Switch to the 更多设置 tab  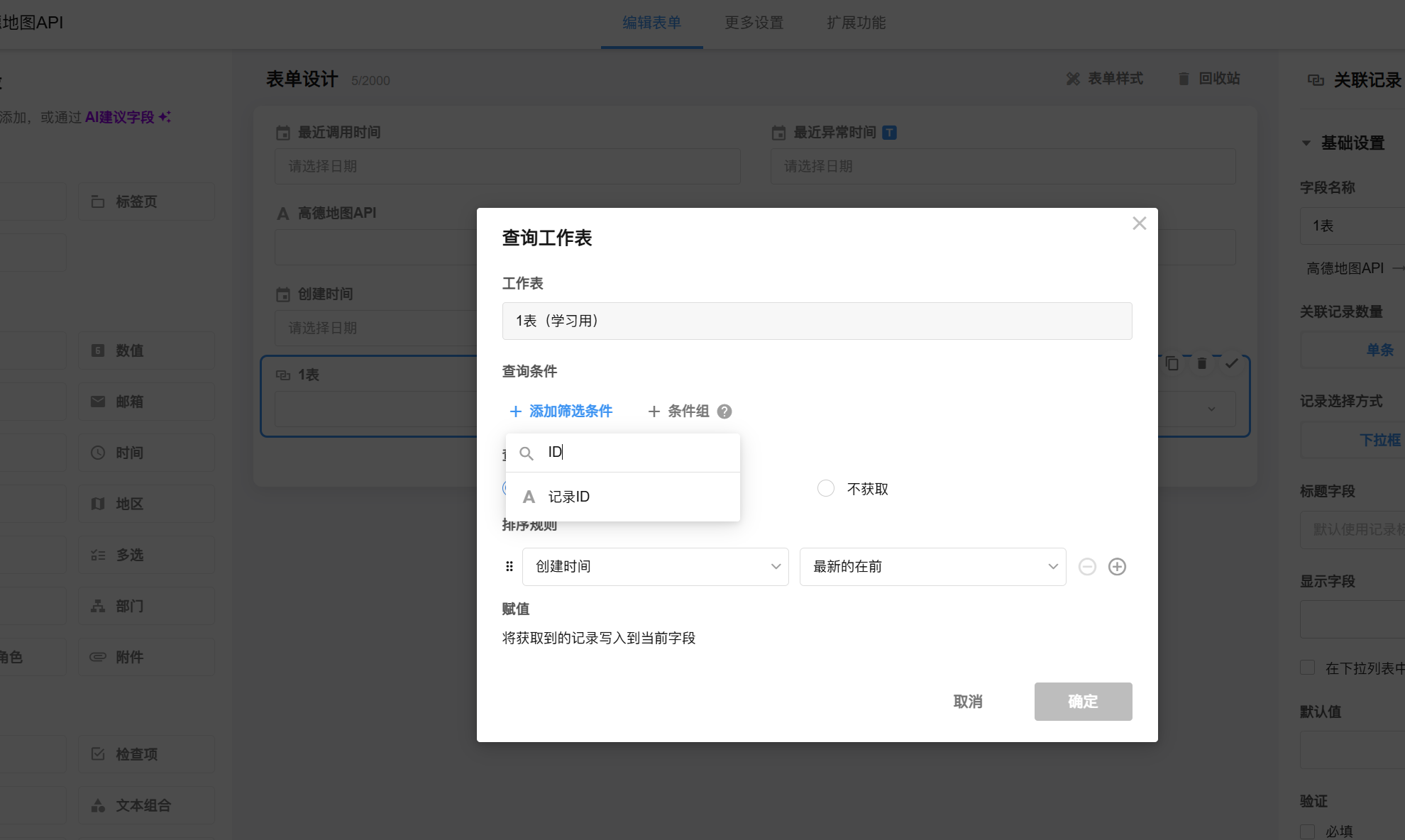pyautogui.click(x=754, y=23)
